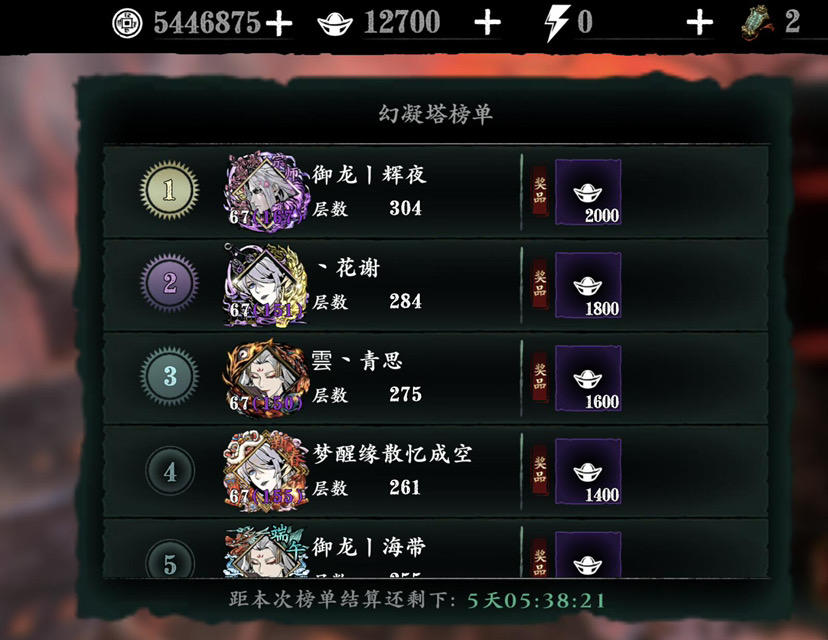
Task: Tap the silver ingot currency icon
Action: pyautogui.click(x=335, y=24)
